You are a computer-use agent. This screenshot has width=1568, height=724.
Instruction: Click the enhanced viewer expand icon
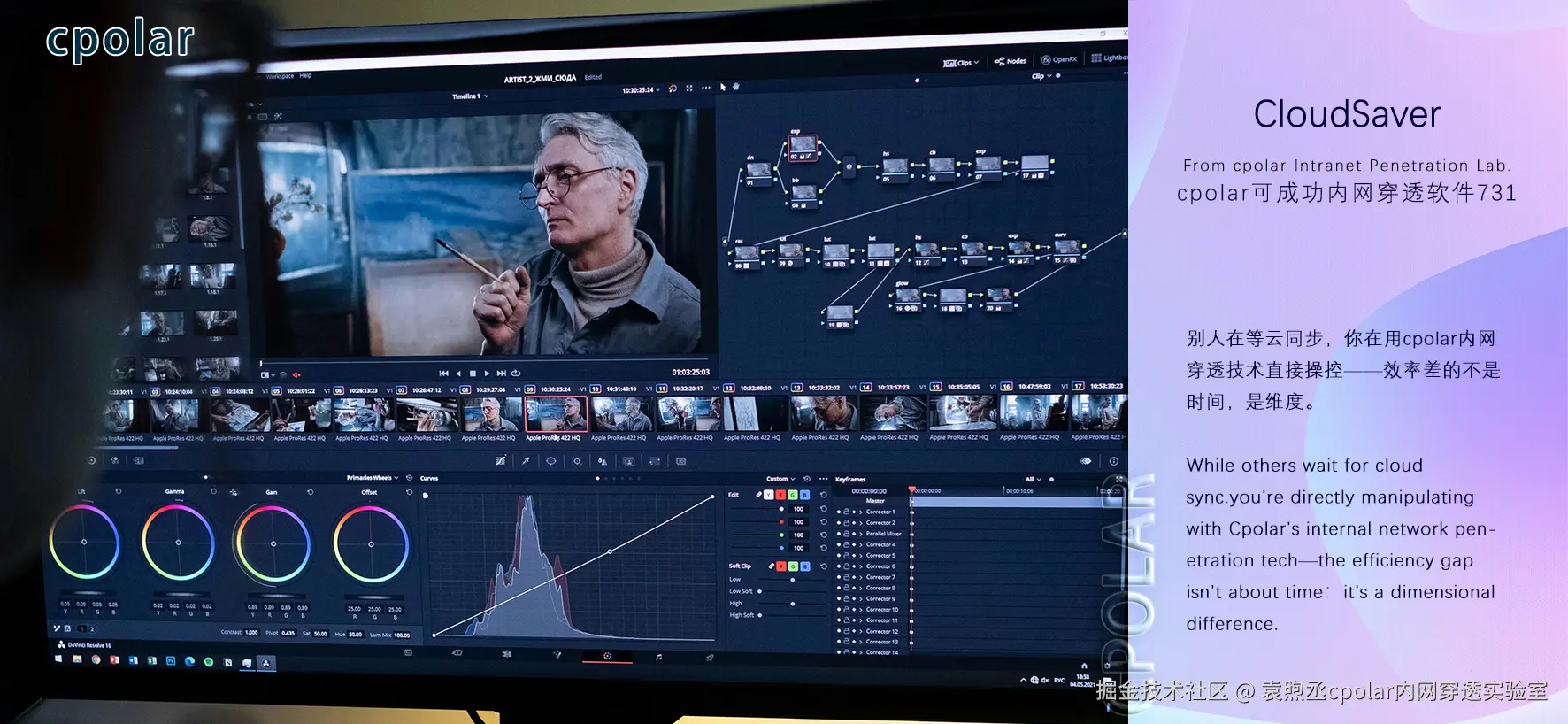689,89
